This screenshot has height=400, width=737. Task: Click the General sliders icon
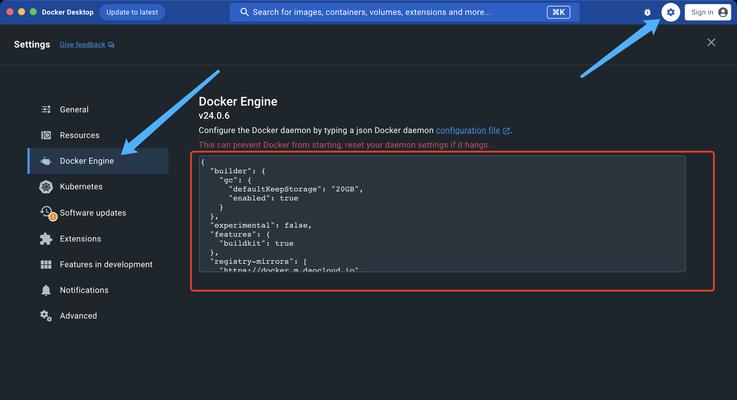[x=46, y=110]
